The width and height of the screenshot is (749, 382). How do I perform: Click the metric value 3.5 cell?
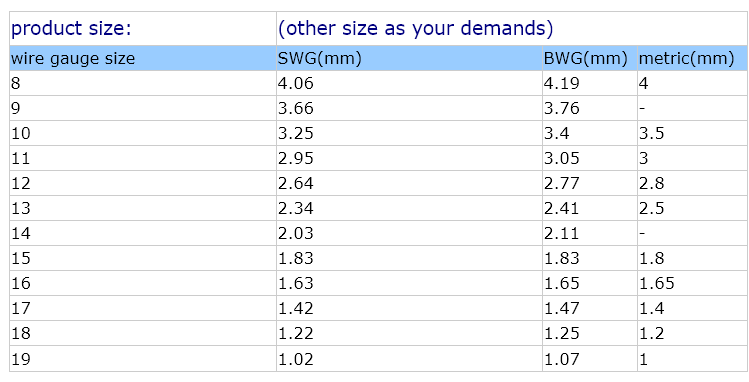click(693, 133)
